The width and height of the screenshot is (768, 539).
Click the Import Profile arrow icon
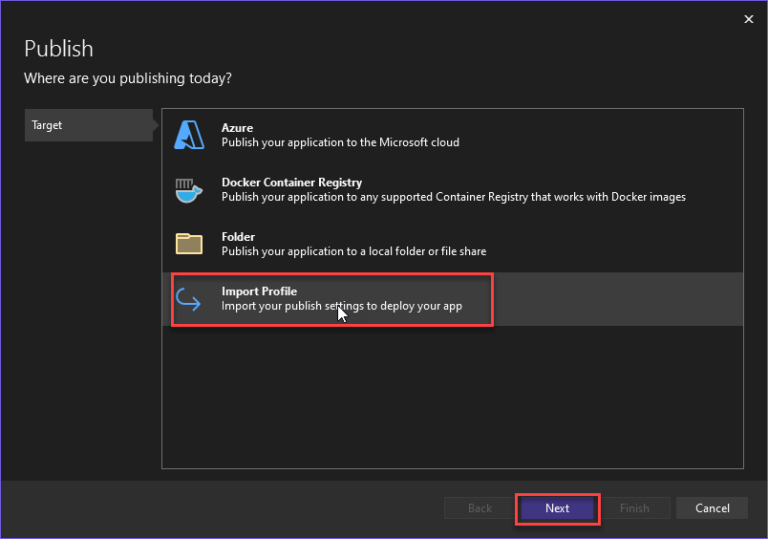[x=189, y=298]
